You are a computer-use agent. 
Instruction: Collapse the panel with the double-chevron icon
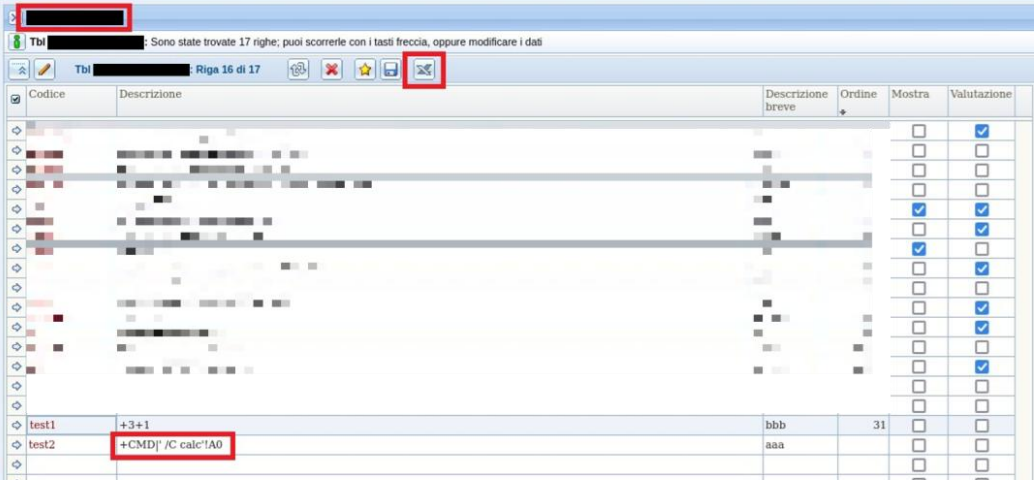tap(19, 69)
